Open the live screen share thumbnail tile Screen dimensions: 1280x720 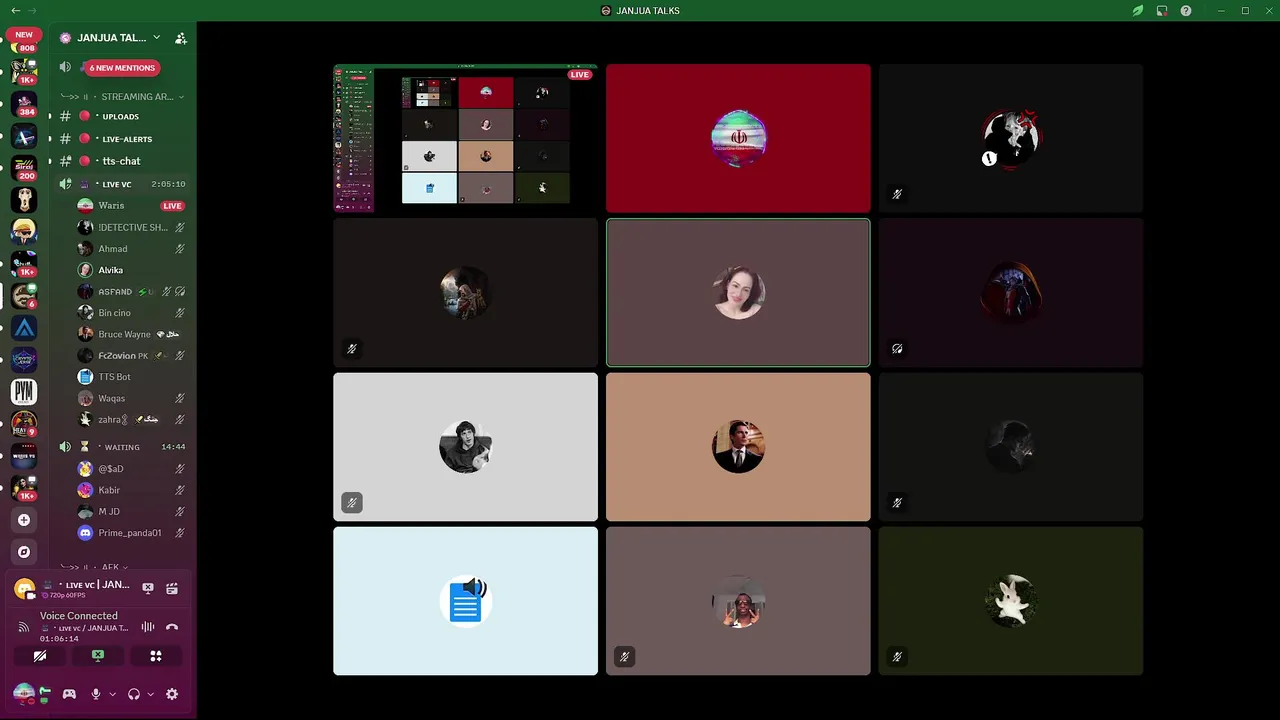tap(465, 138)
